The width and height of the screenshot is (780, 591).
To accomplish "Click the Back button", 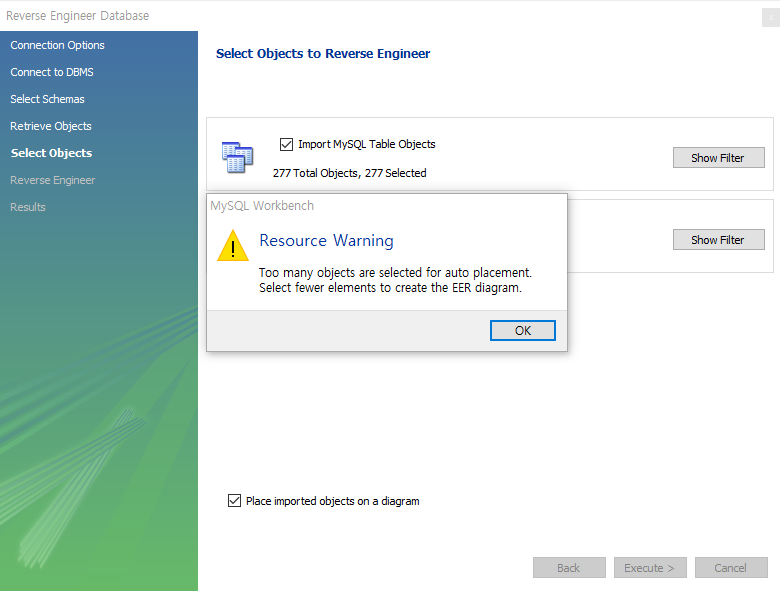I will pos(569,568).
